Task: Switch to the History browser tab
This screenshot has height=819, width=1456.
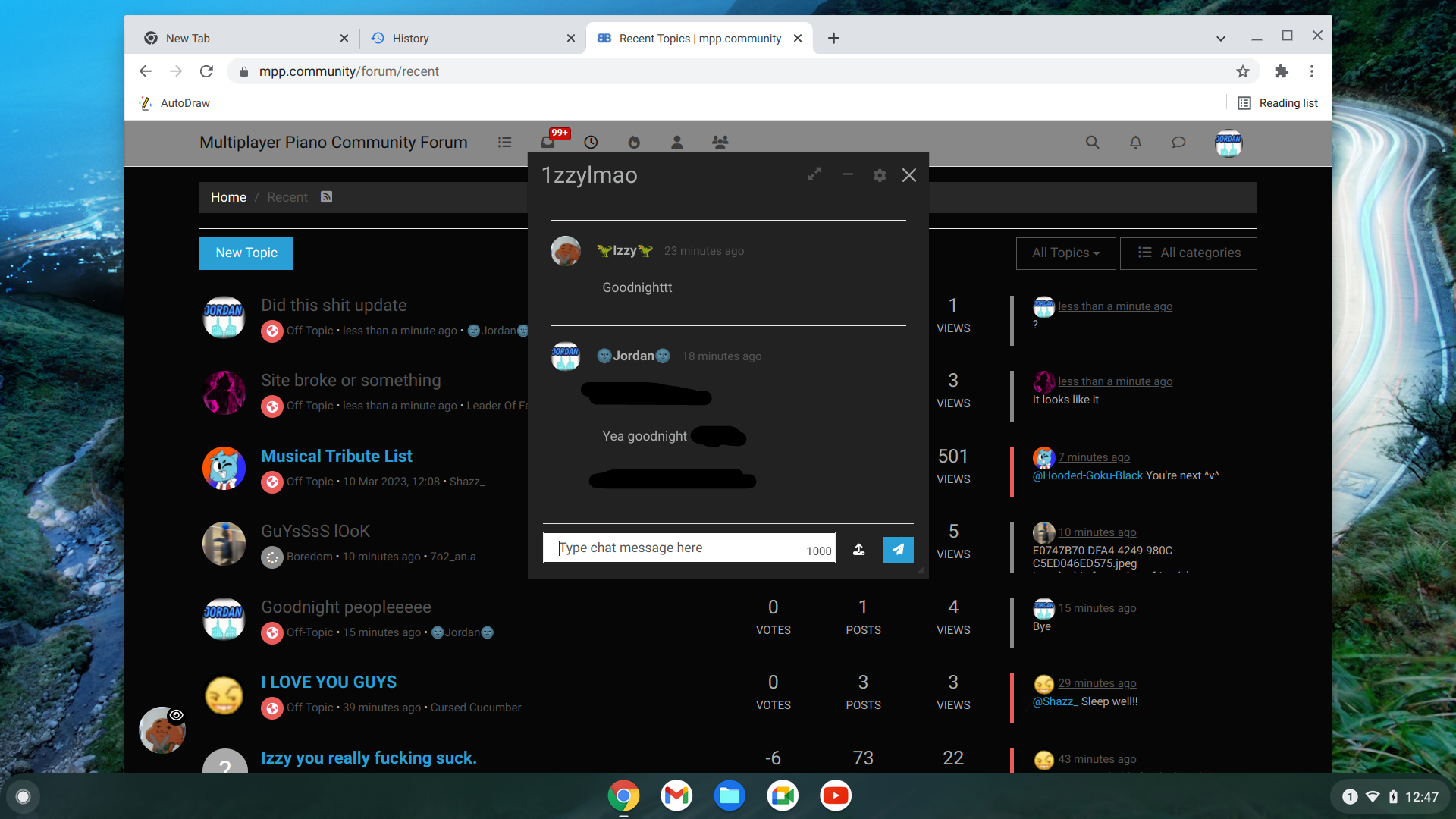Action: pyautogui.click(x=470, y=38)
